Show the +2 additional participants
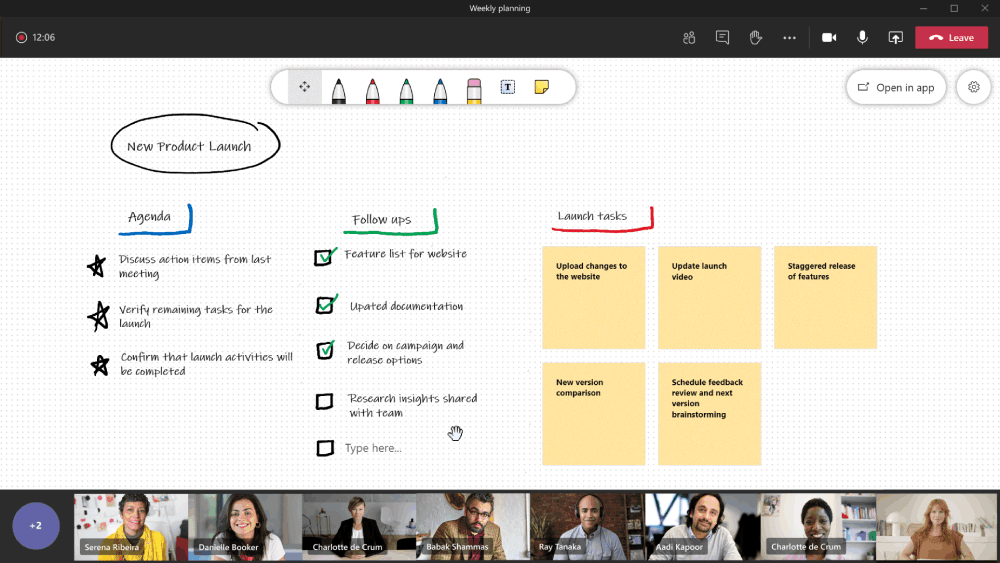The image size is (1000, 563). coord(36,526)
